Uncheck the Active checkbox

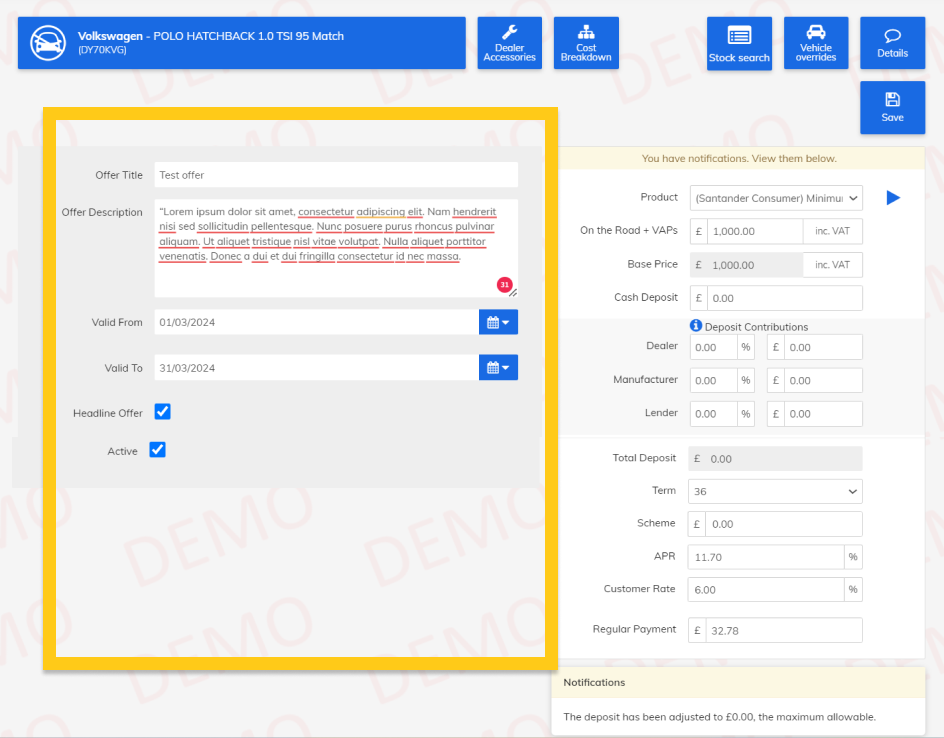point(158,450)
